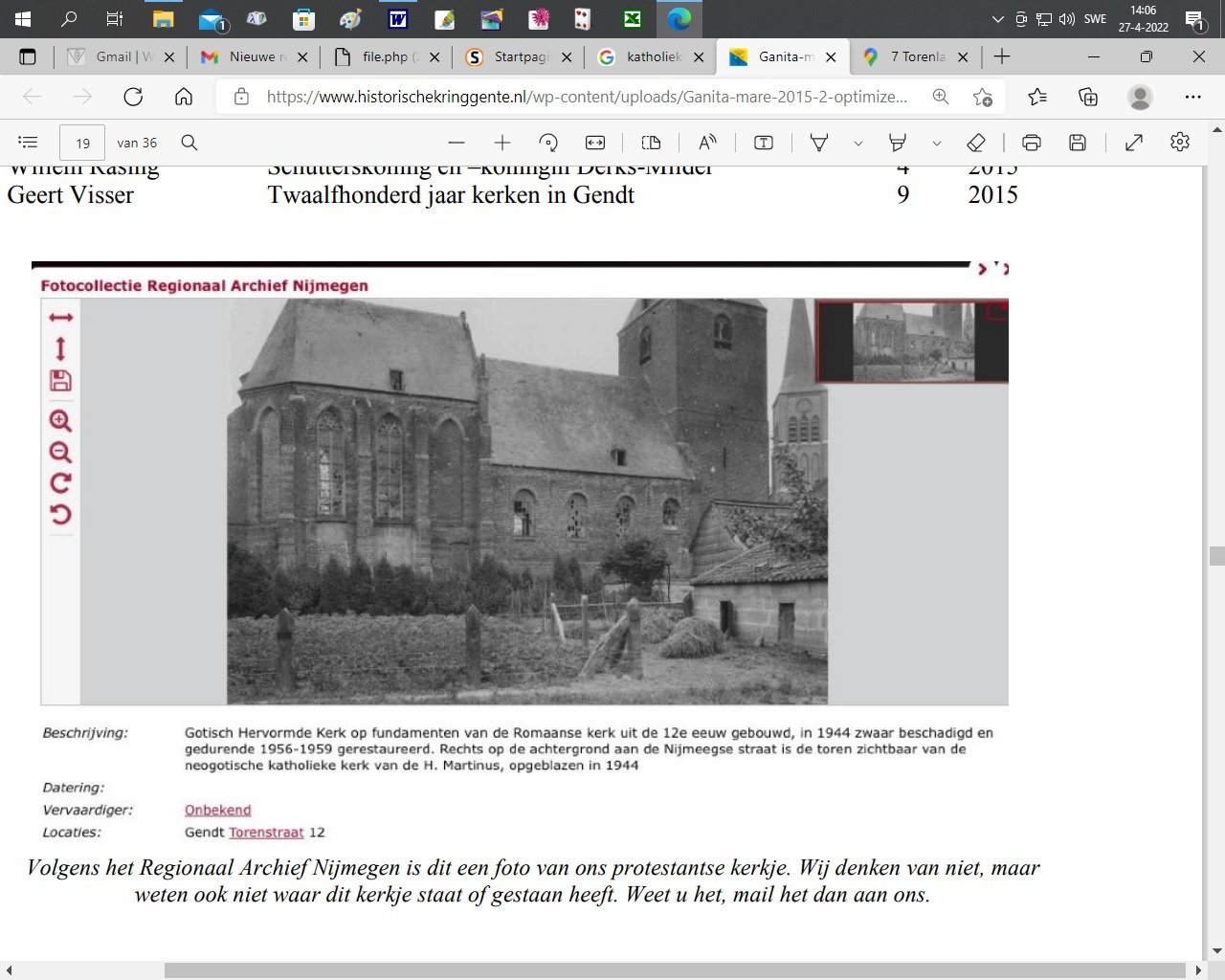Viewport: 1225px width, 980px height.
Task: Open the PDF table of contents panel
Action: click(28, 143)
